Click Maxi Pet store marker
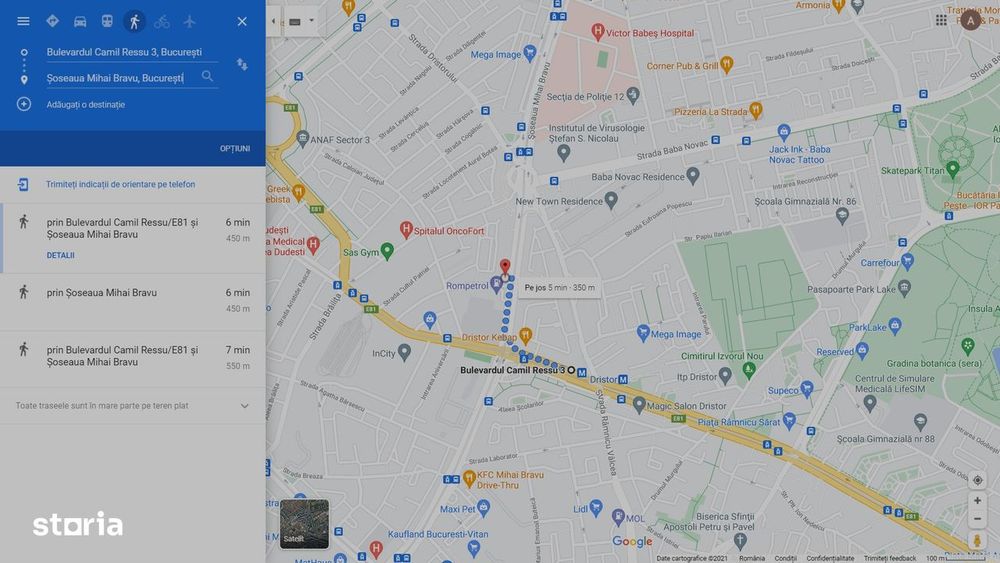Image resolution: width=1000 pixels, height=563 pixels. pyautogui.click(x=483, y=508)
